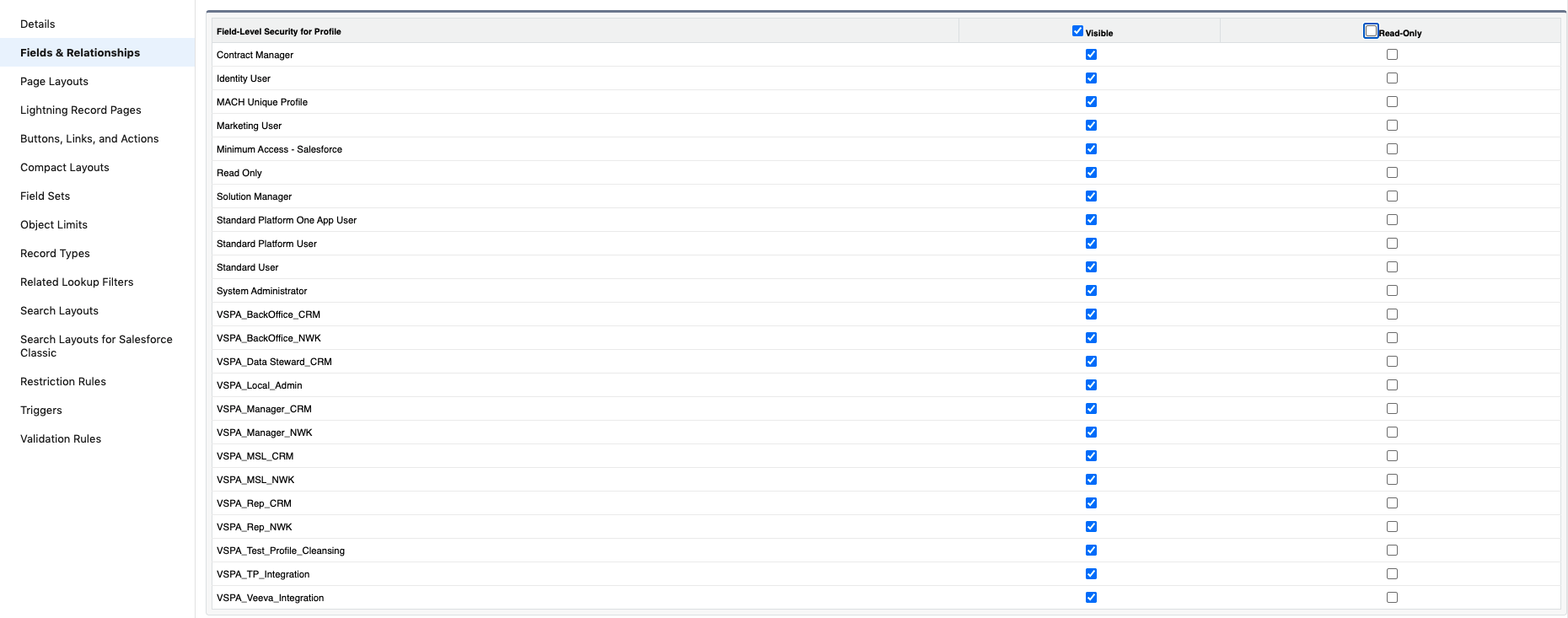1568x618 pixels.
Task: Check Read-Only for Solution Manager
Action: click(1392, 196)
